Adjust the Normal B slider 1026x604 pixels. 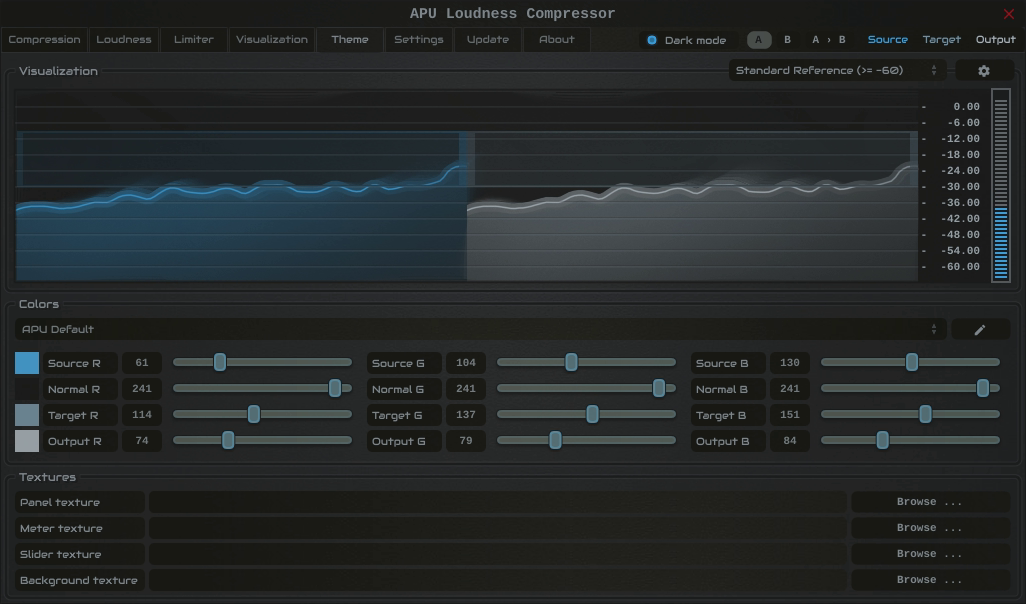click(910, 388)
